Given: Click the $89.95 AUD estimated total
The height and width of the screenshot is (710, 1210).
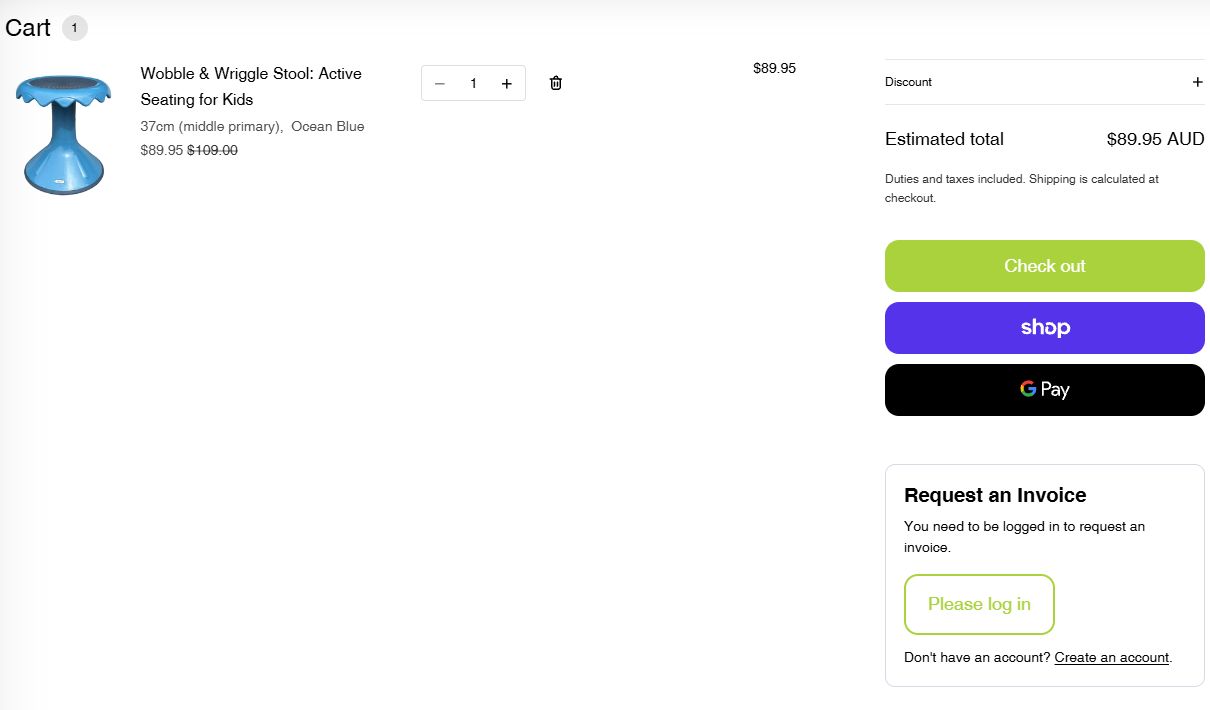Looking at the screenshot, I should pyautogui.click(x=1155, y=139).
